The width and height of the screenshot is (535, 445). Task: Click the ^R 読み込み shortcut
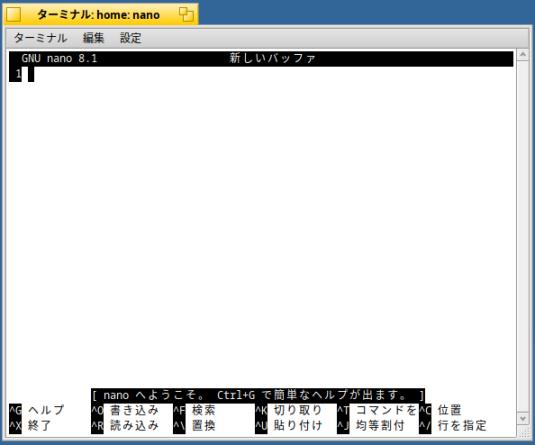[125, 426]
